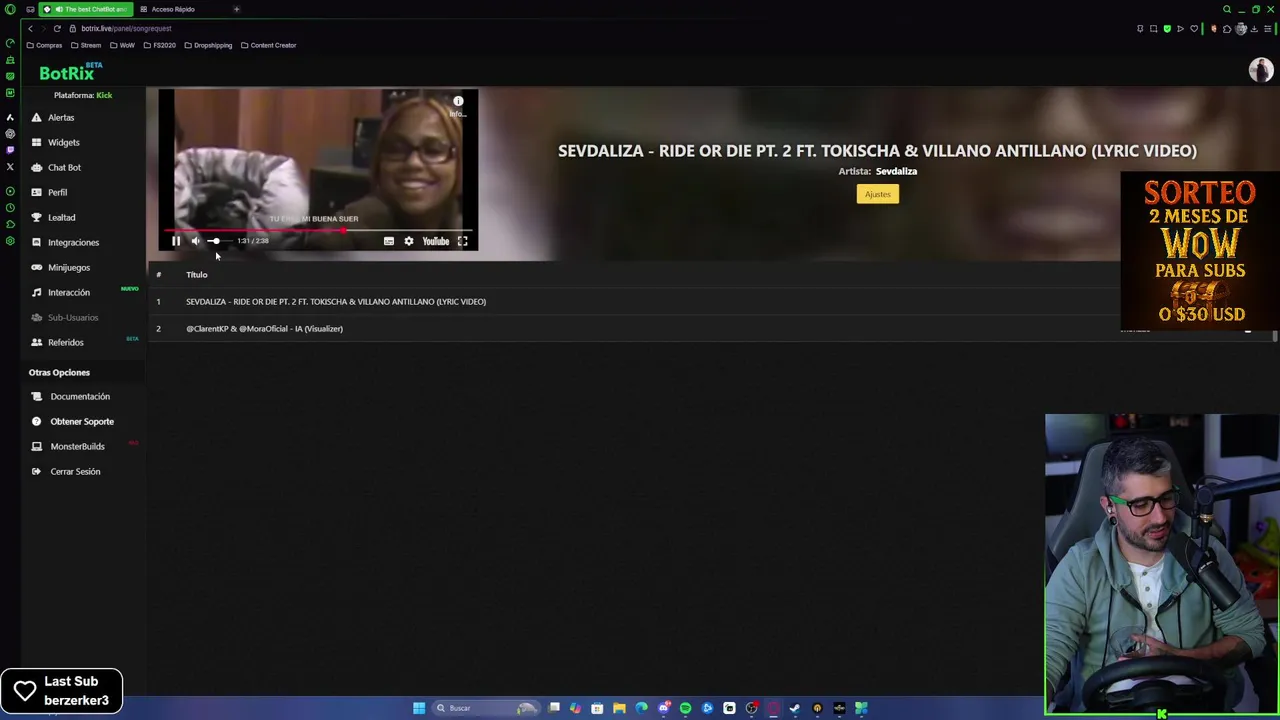
Task: Click Cerrar Sesión
Action: [x=75, y=471]
